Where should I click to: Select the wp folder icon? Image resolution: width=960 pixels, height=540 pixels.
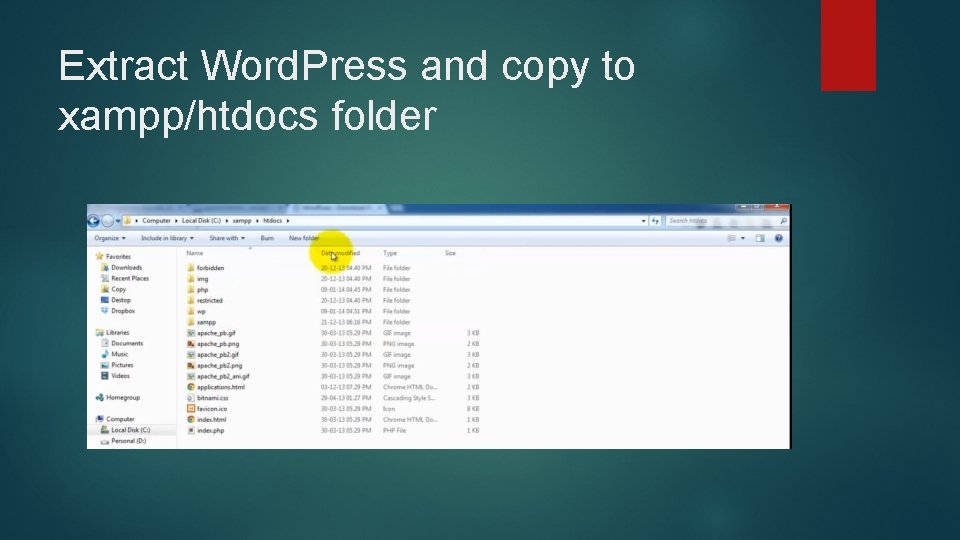190,311
